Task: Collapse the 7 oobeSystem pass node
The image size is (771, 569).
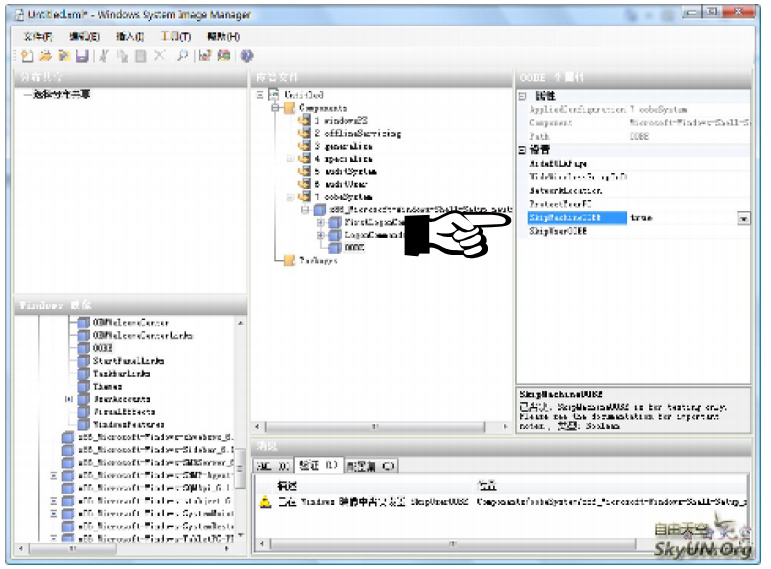Action: [291, 197]
